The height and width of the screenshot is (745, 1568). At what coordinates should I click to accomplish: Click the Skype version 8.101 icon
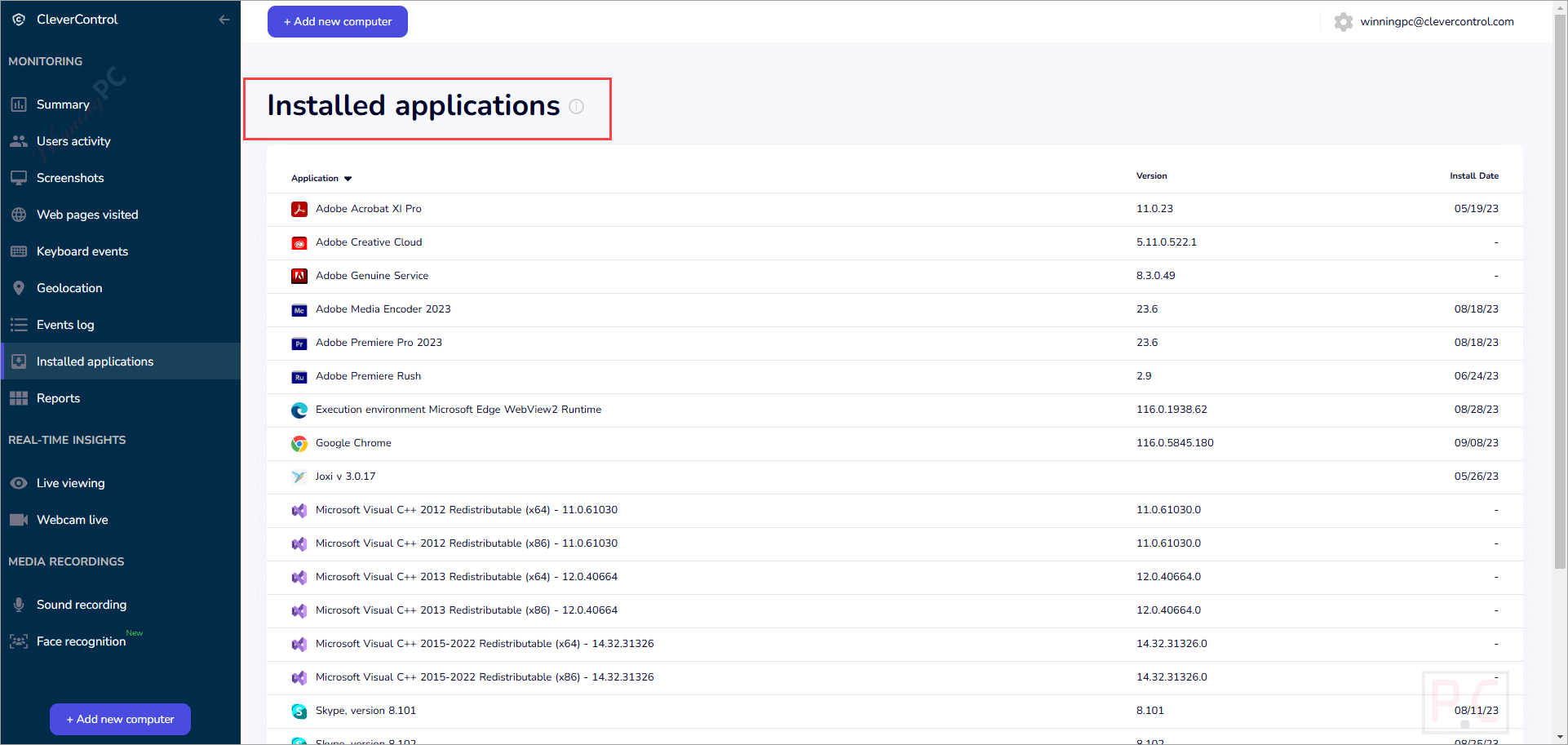[x=299, y=712]
